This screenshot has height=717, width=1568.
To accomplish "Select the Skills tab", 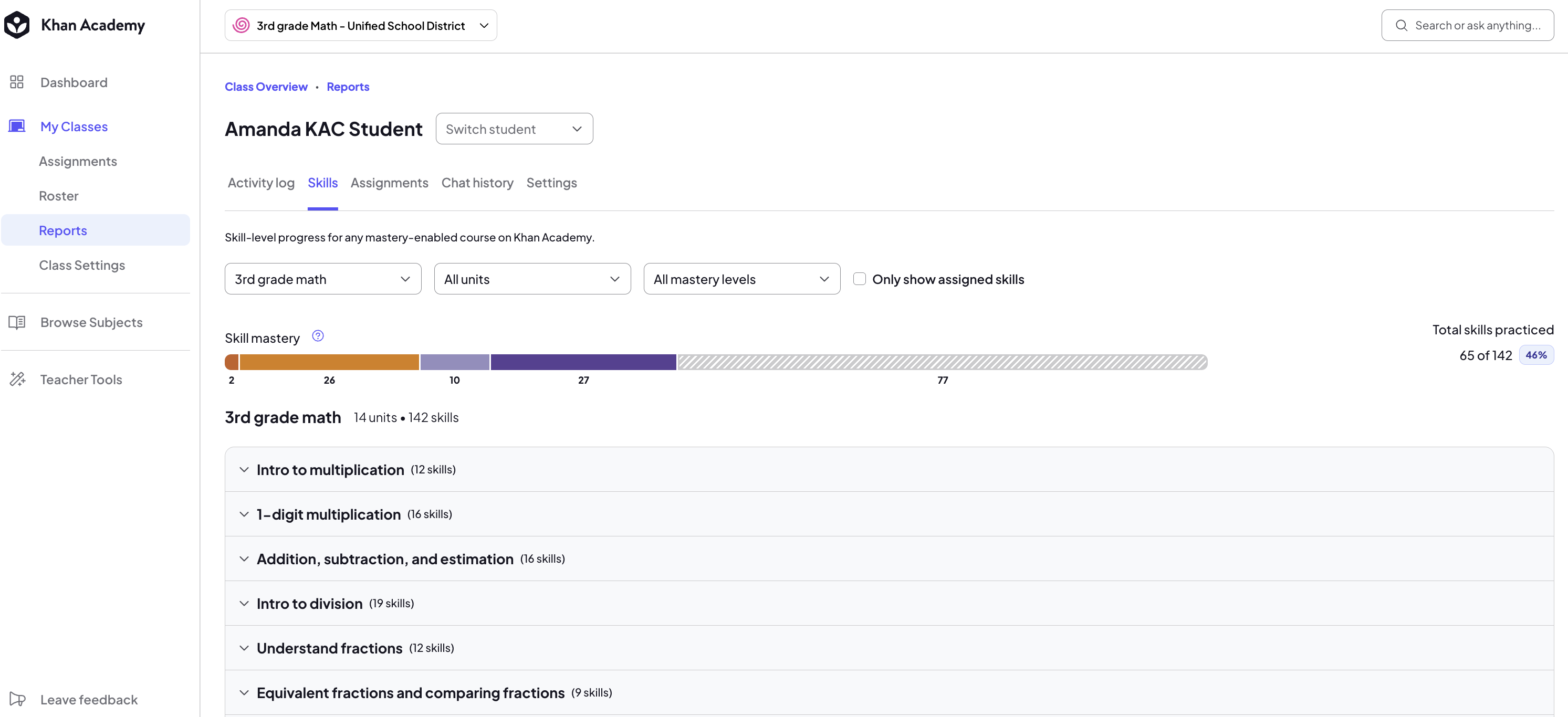I will 322,183.
